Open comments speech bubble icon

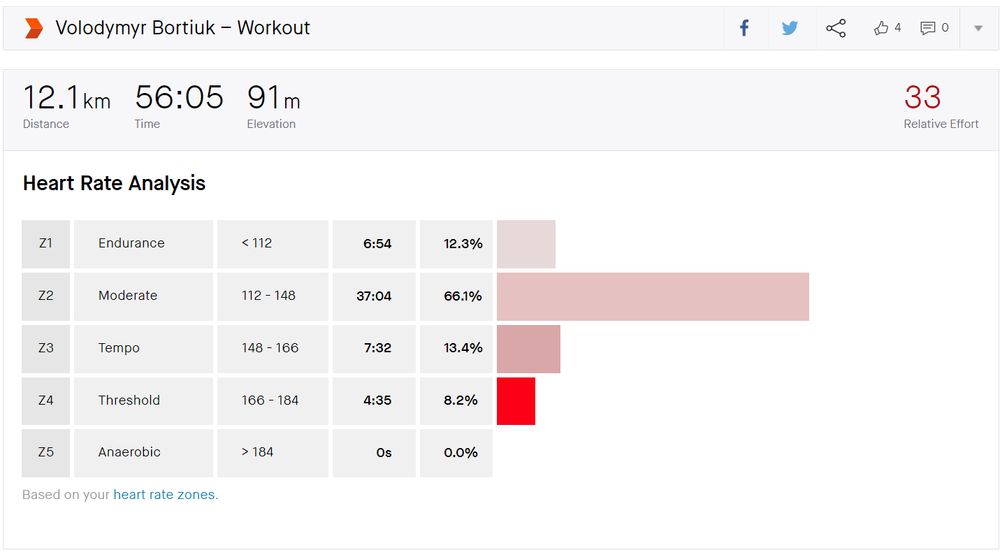[927, 28]
